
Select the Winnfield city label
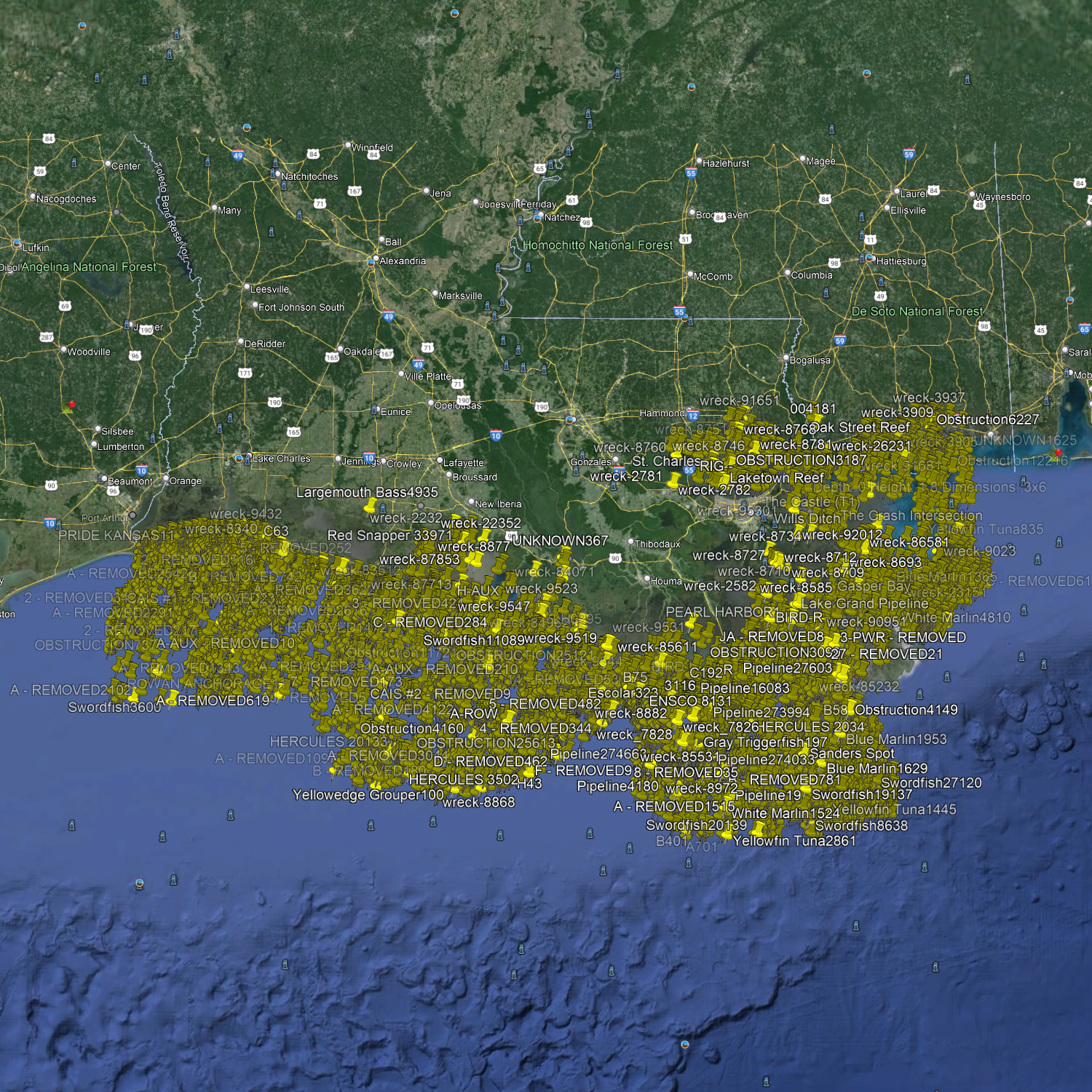[372, 148]
